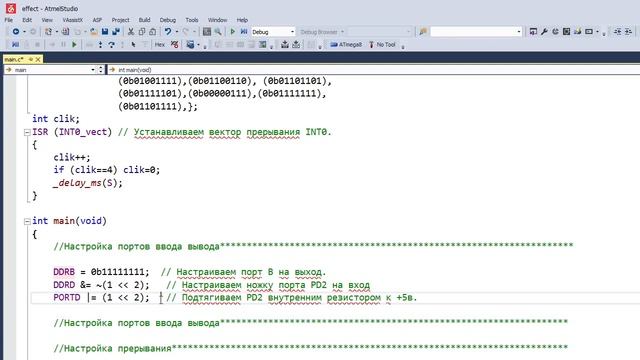Click the Increase Indent icon
The height and width of the screenshot is (360, 640).
(628, 31)
